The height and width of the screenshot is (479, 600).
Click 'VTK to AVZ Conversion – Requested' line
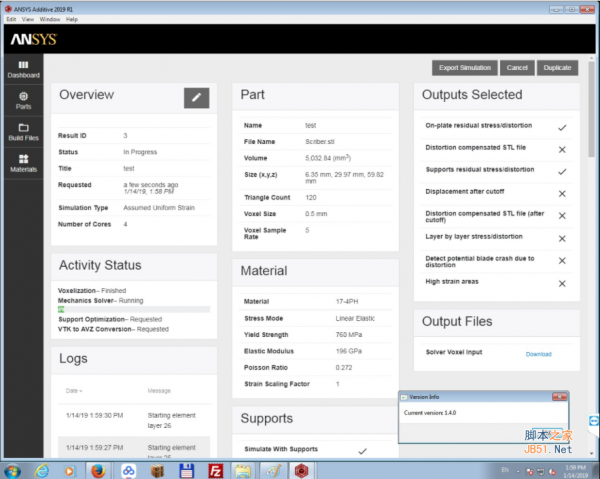coord(113,329)
